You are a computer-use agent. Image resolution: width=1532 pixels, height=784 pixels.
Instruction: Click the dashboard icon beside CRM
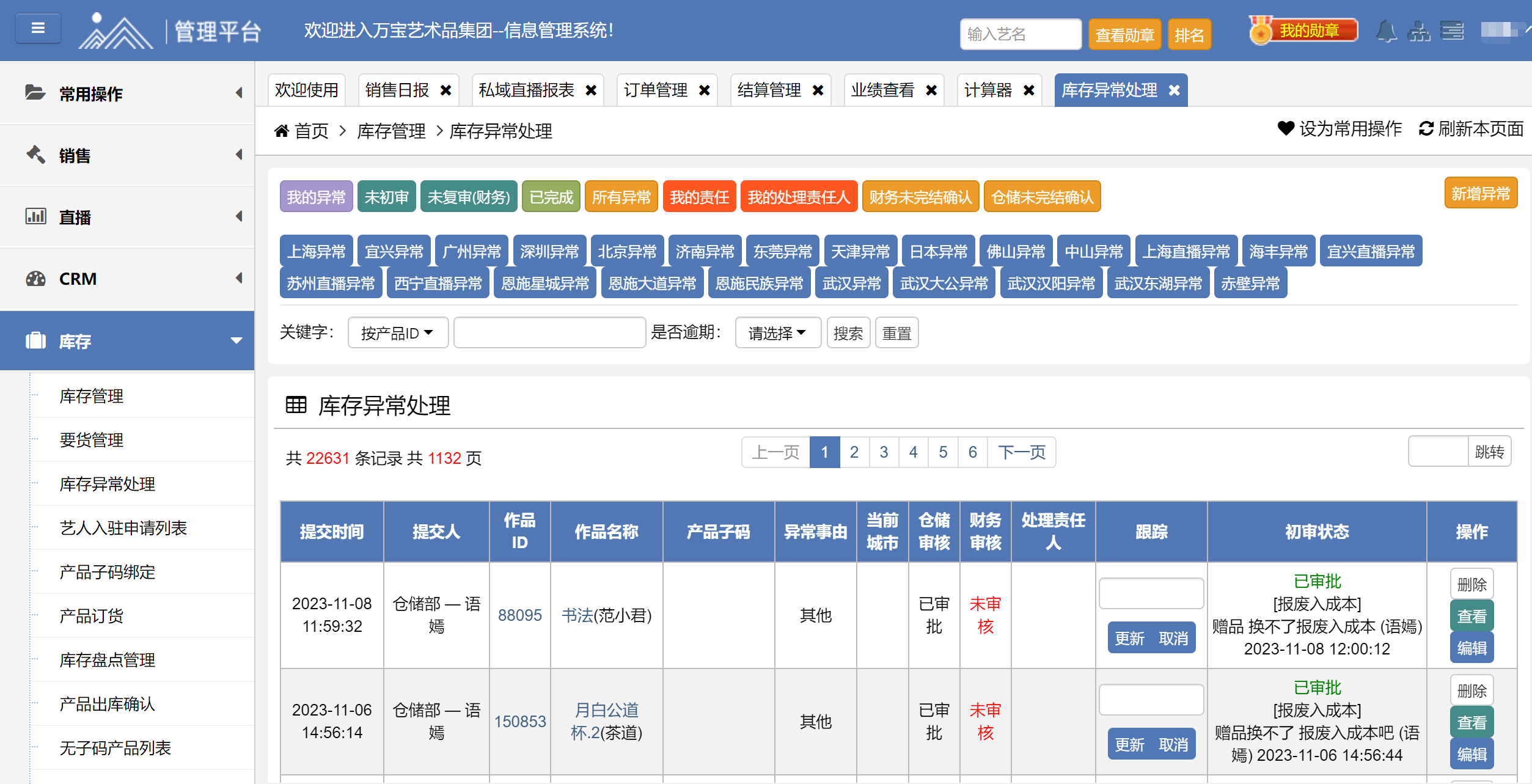pyautogui.click(x=35, y=279)
